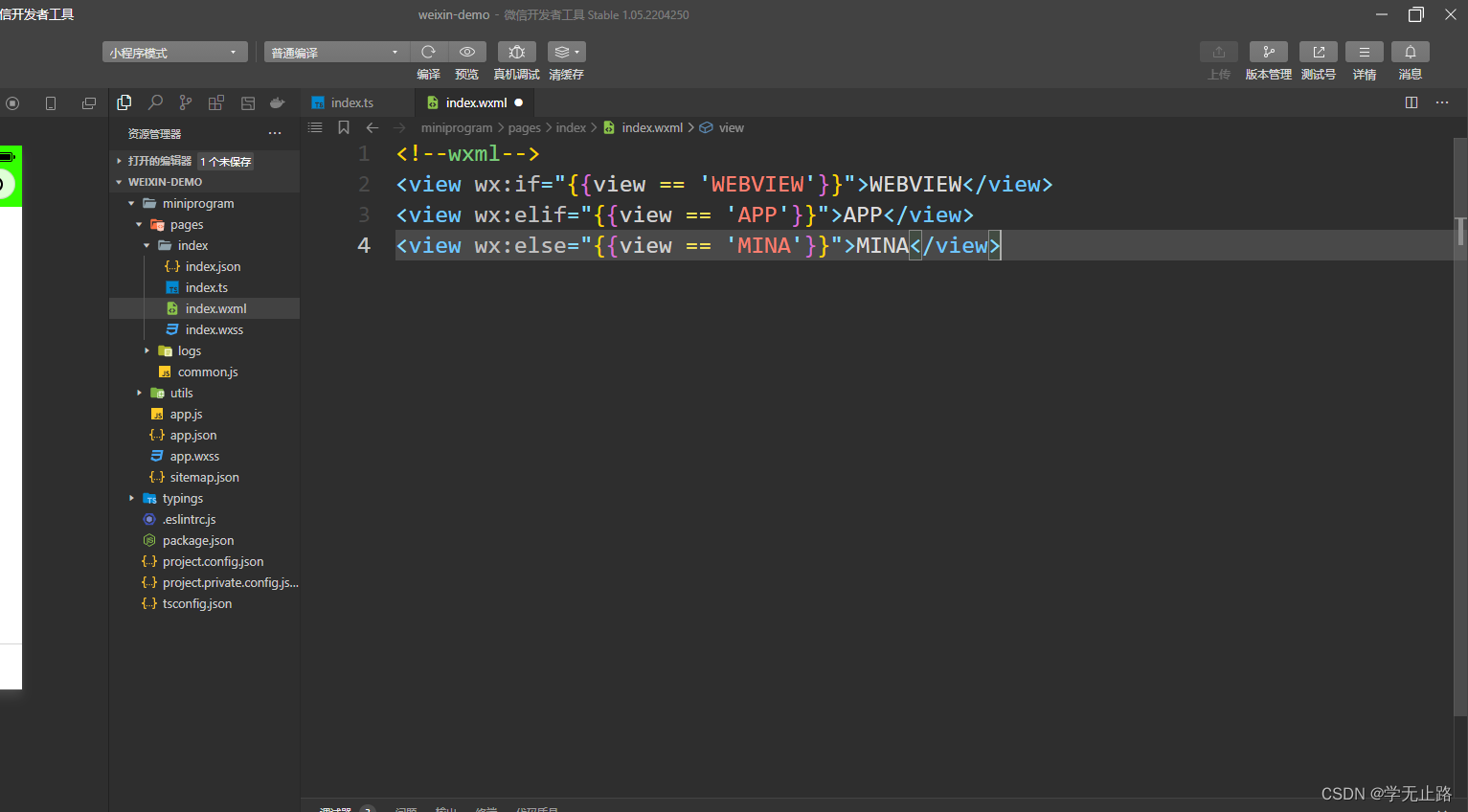Collapse the miniprogram folder
This screenshot has width=1468, height=812.
coord(131,203)
